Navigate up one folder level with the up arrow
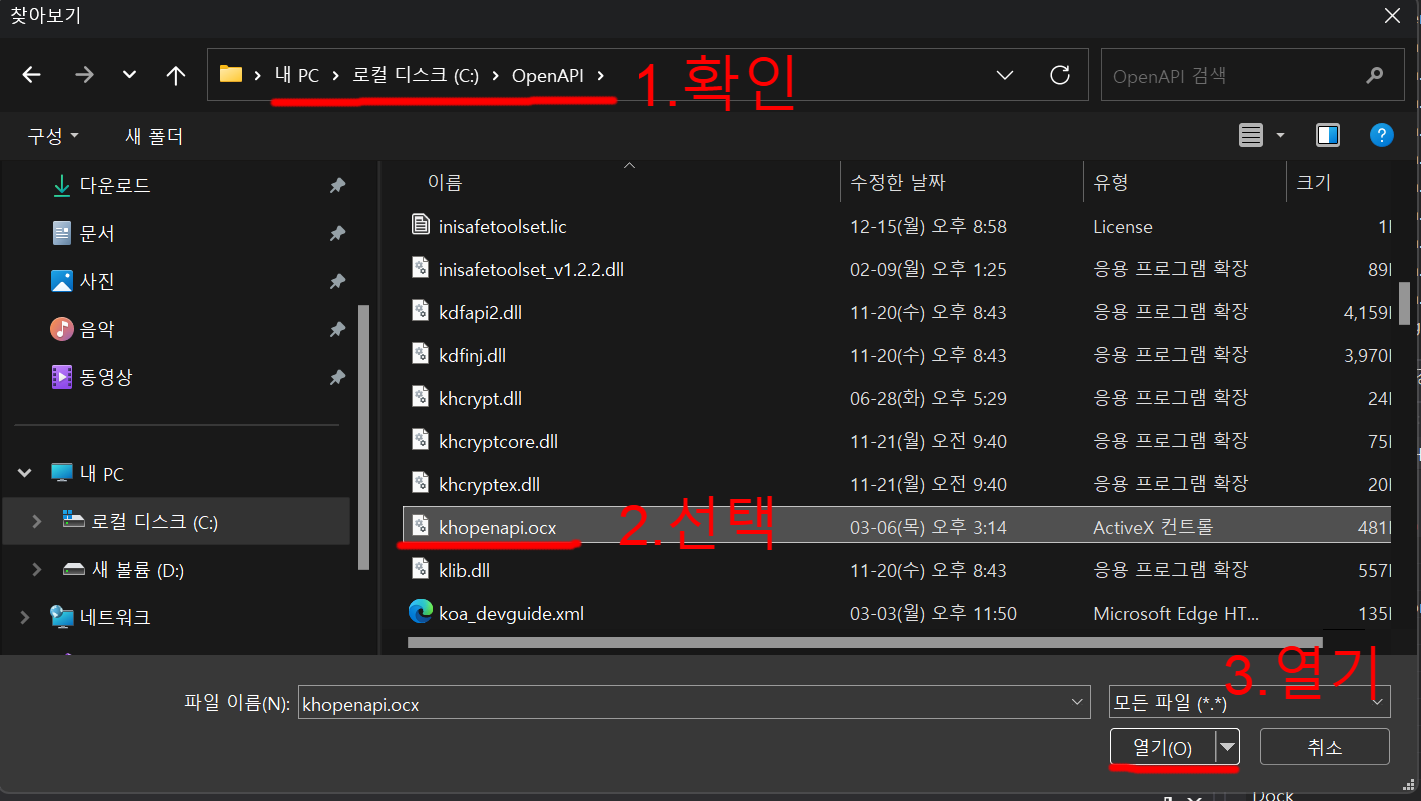Image resolution: width=1421 pixels, height=801 pixels. [176, 74]
